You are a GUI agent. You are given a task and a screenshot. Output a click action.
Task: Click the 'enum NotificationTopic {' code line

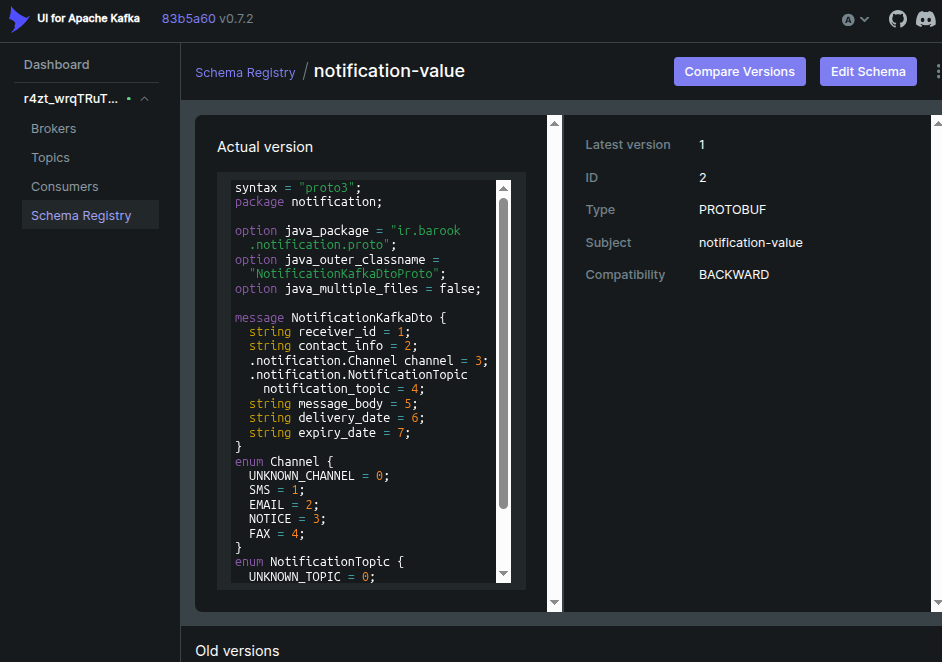(319, 562)
